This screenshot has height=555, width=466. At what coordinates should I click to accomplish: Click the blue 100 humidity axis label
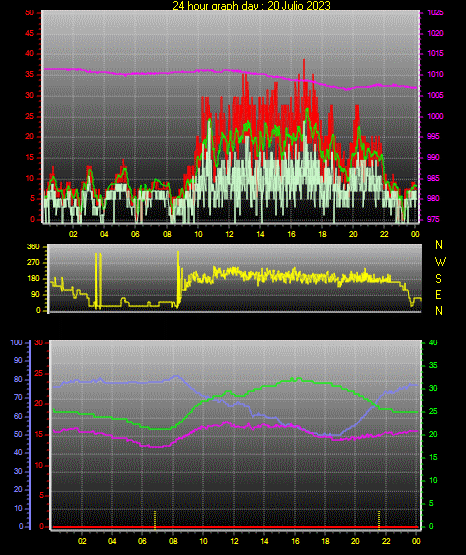point(17,343)
